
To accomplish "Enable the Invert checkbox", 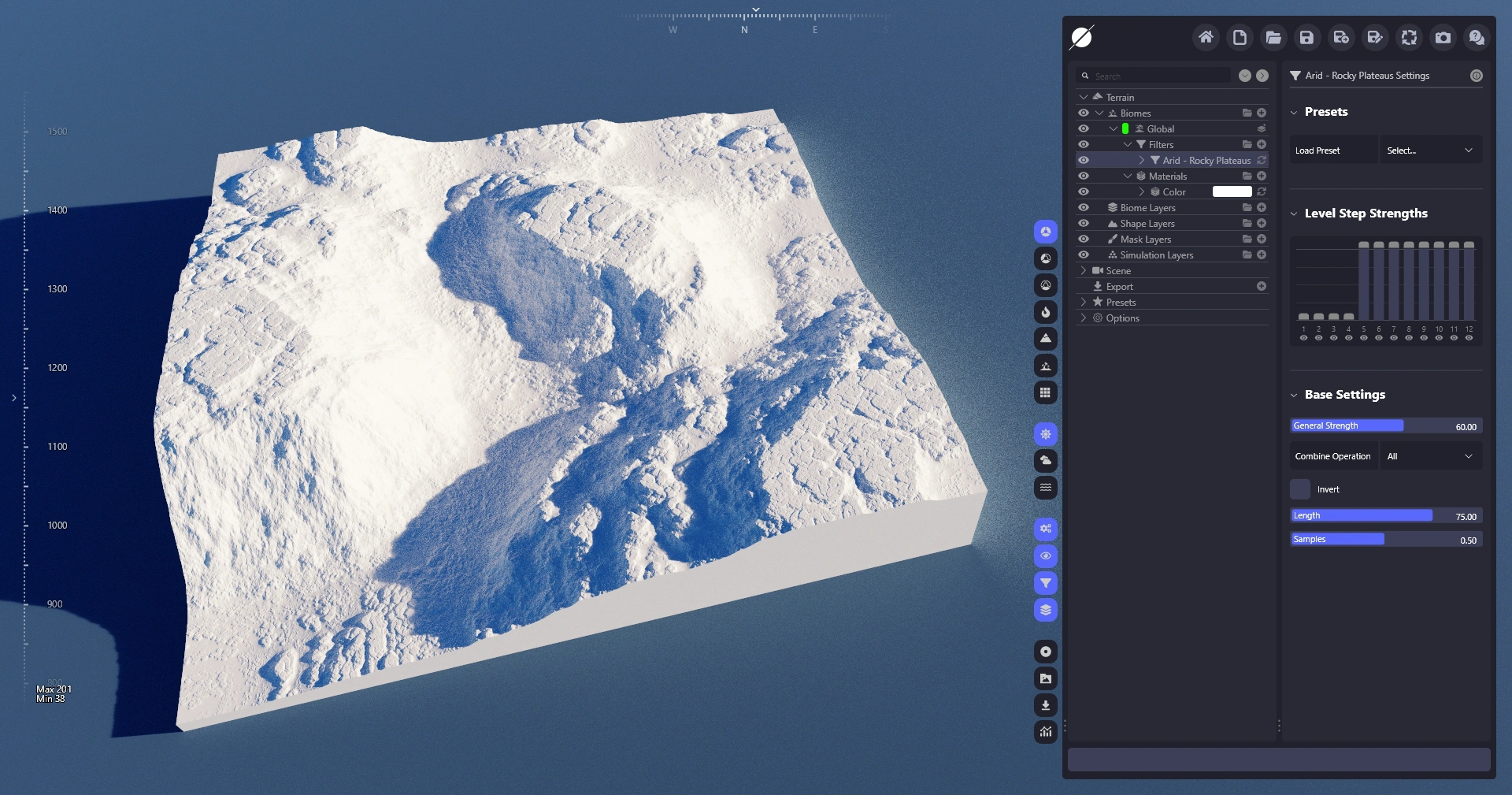I will [x=1300, y=489].
